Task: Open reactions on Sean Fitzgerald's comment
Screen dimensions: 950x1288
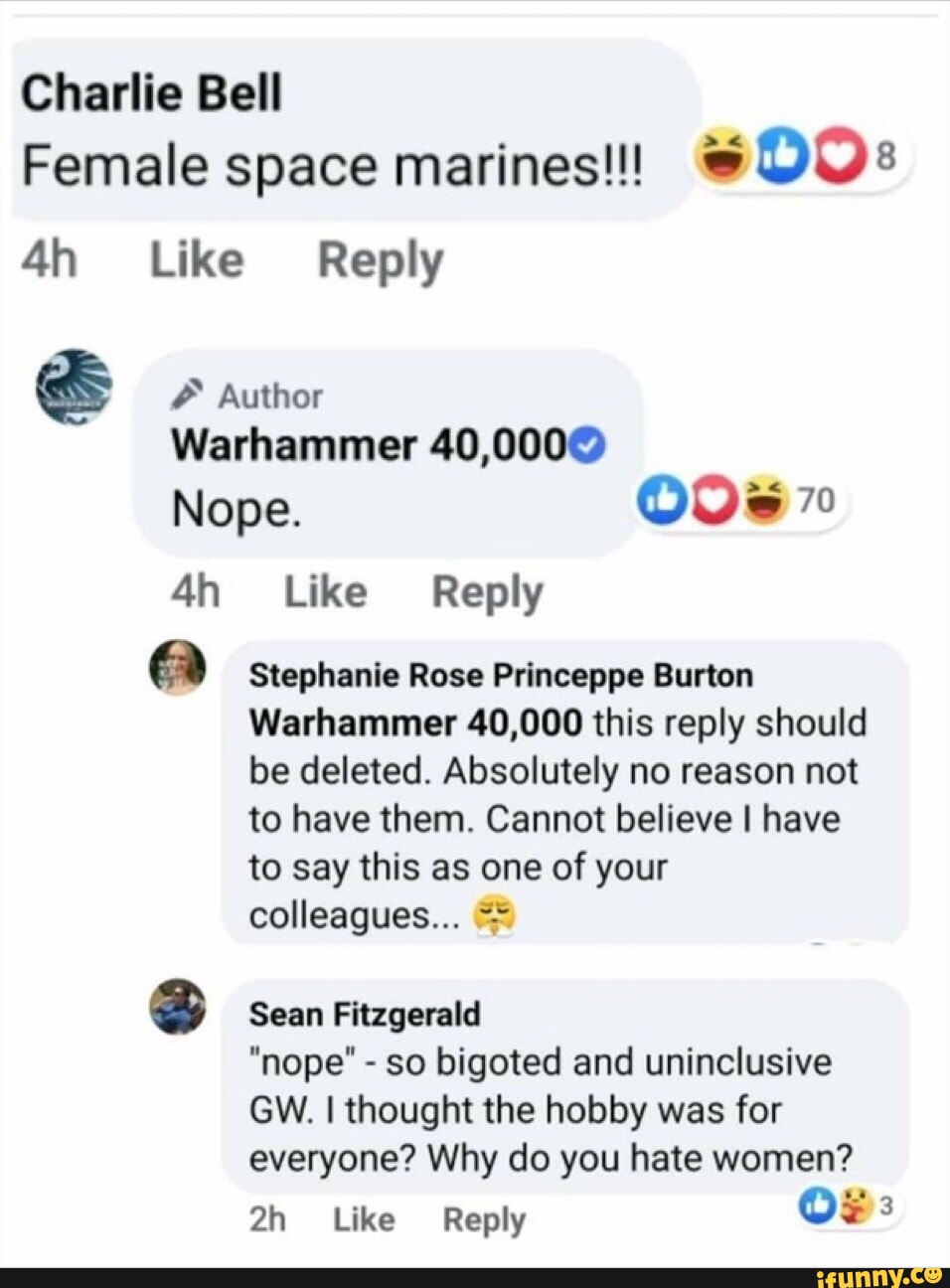Action: (x=850, y=1206)
